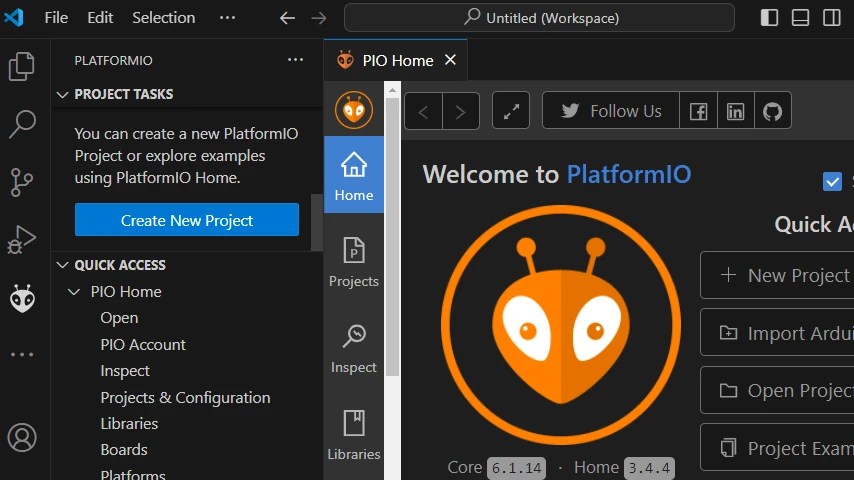Click Open Project button
This screenshot has height=480, width=854.
tap(777, 390)
